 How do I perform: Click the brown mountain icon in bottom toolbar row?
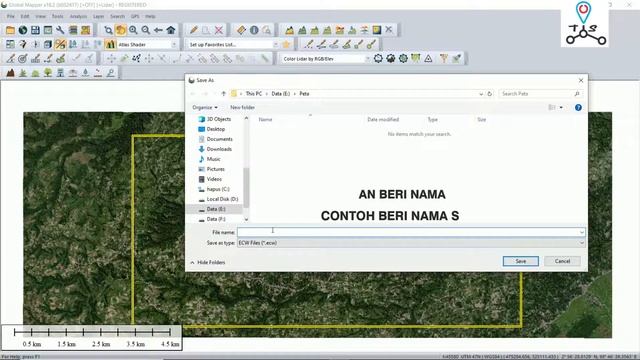[x=10, y=73]
